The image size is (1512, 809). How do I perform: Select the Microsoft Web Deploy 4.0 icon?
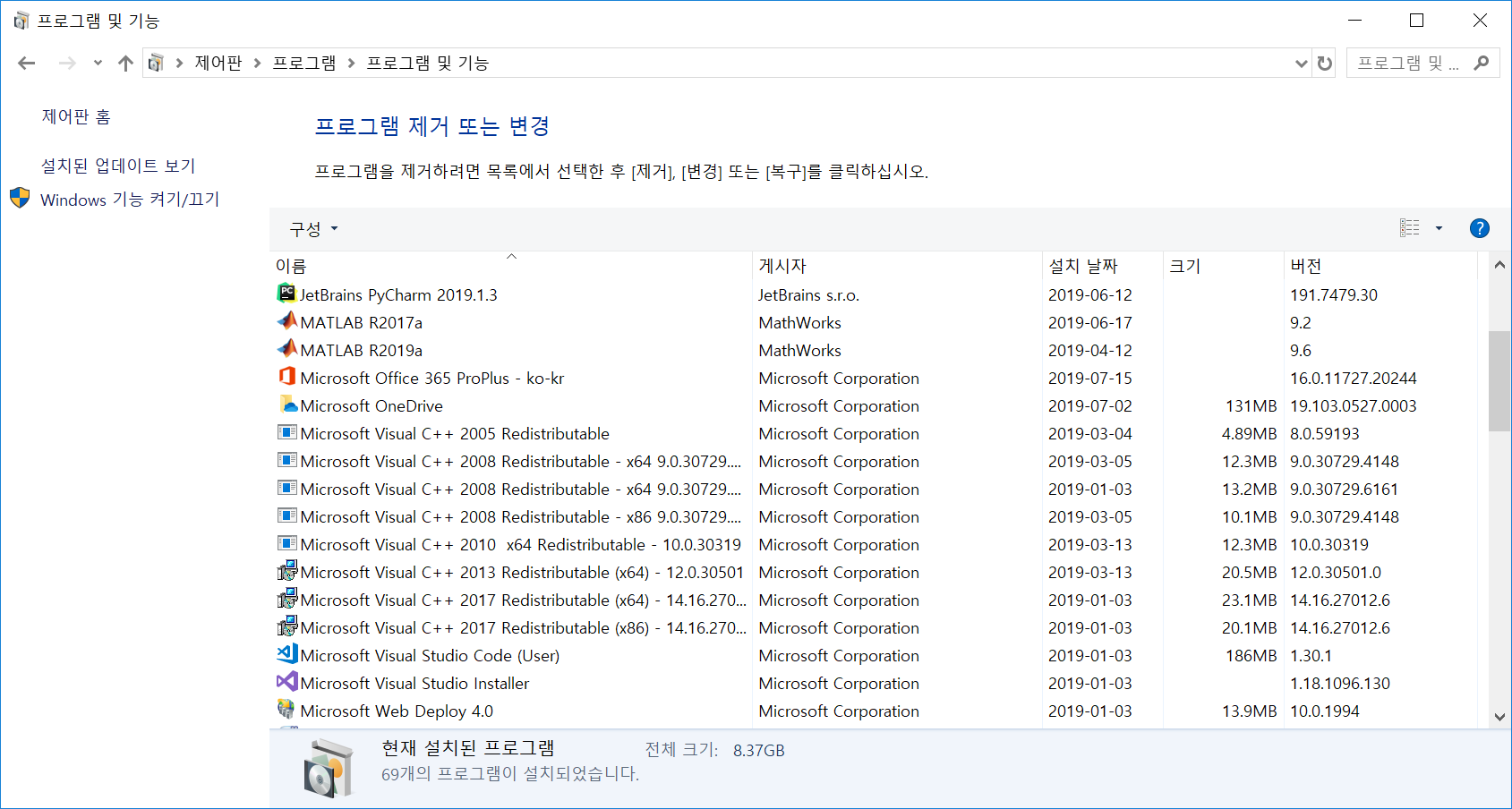click(x=286, y=710)
